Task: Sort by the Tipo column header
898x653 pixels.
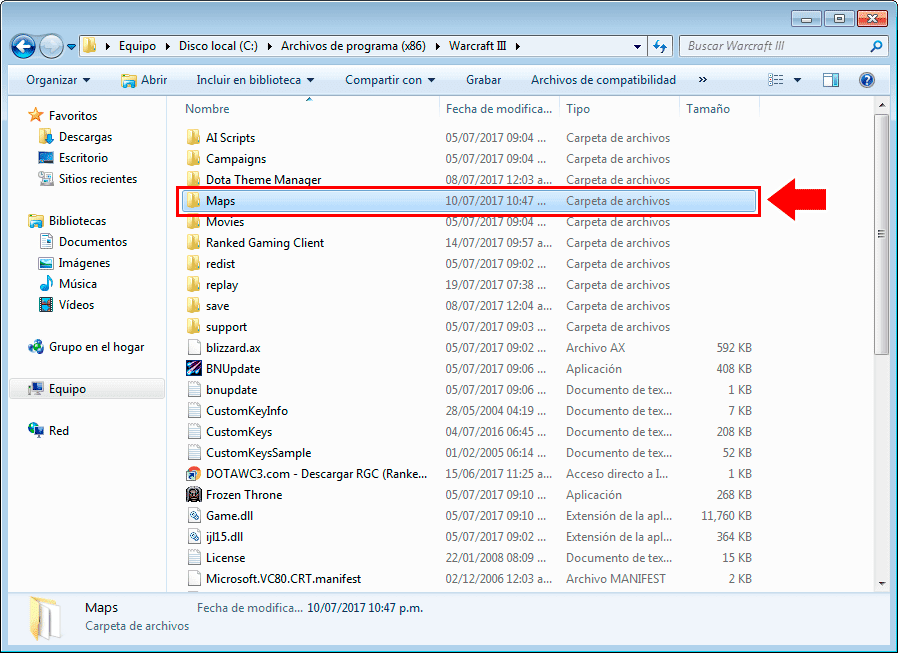Action: point(619,109)
